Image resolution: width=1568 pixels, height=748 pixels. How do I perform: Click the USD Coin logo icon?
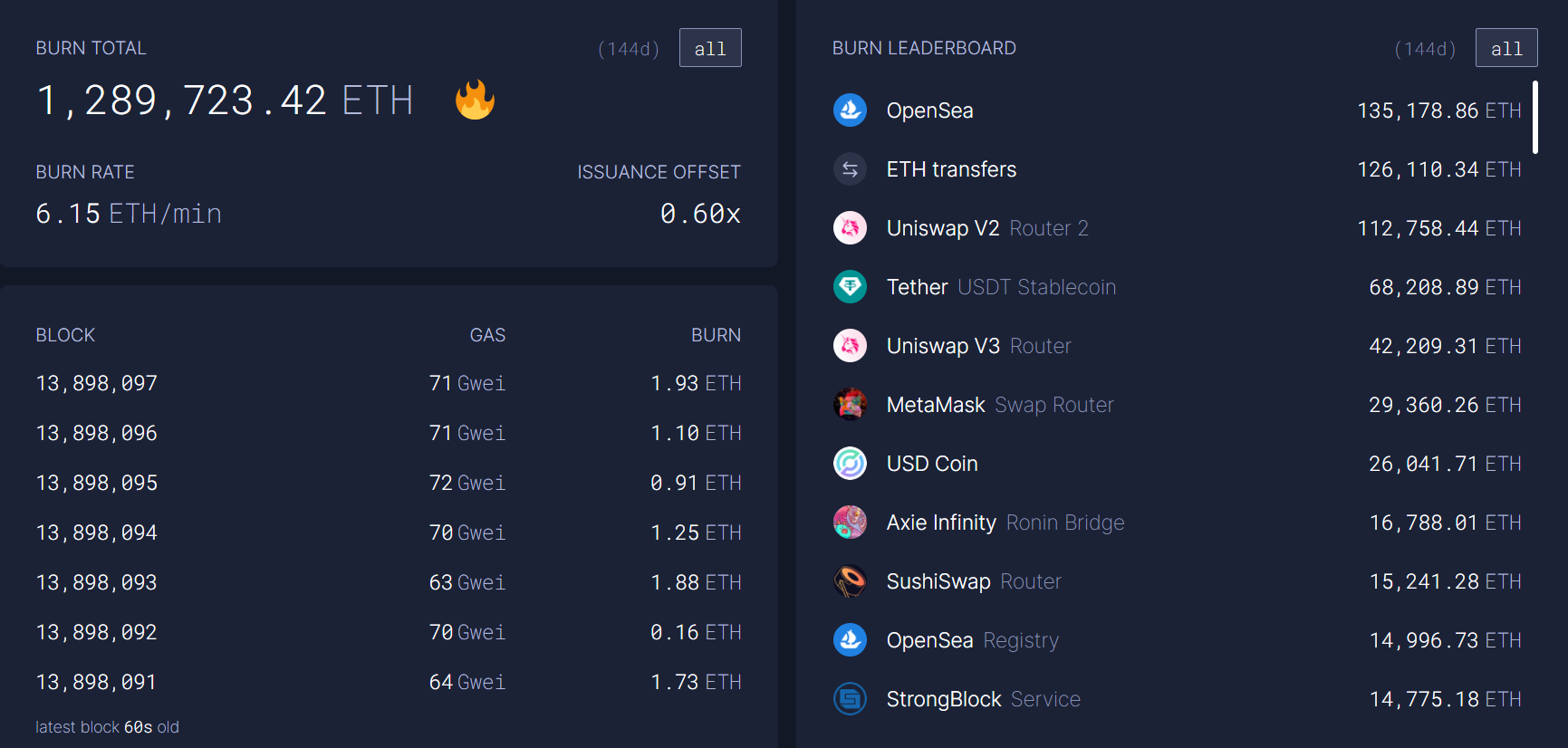pyautogui.click(x=850, y=464)
